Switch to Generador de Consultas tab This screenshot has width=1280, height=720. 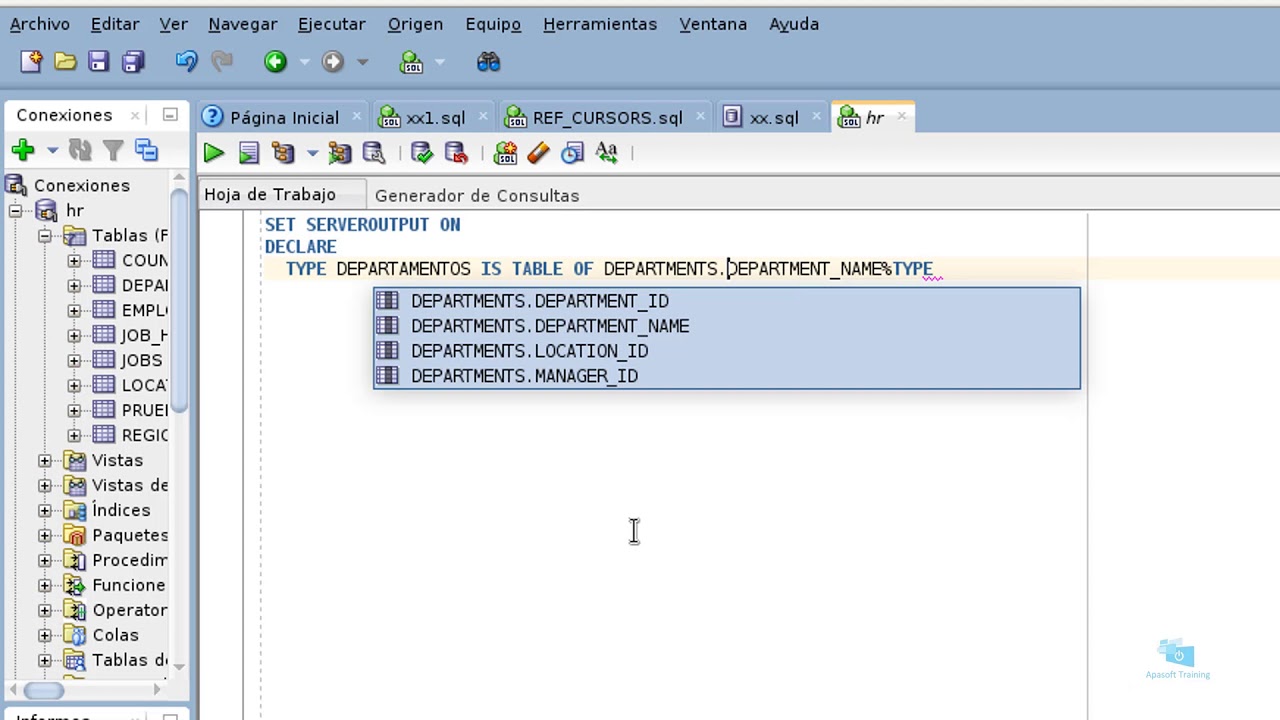(x=477, y=195)
